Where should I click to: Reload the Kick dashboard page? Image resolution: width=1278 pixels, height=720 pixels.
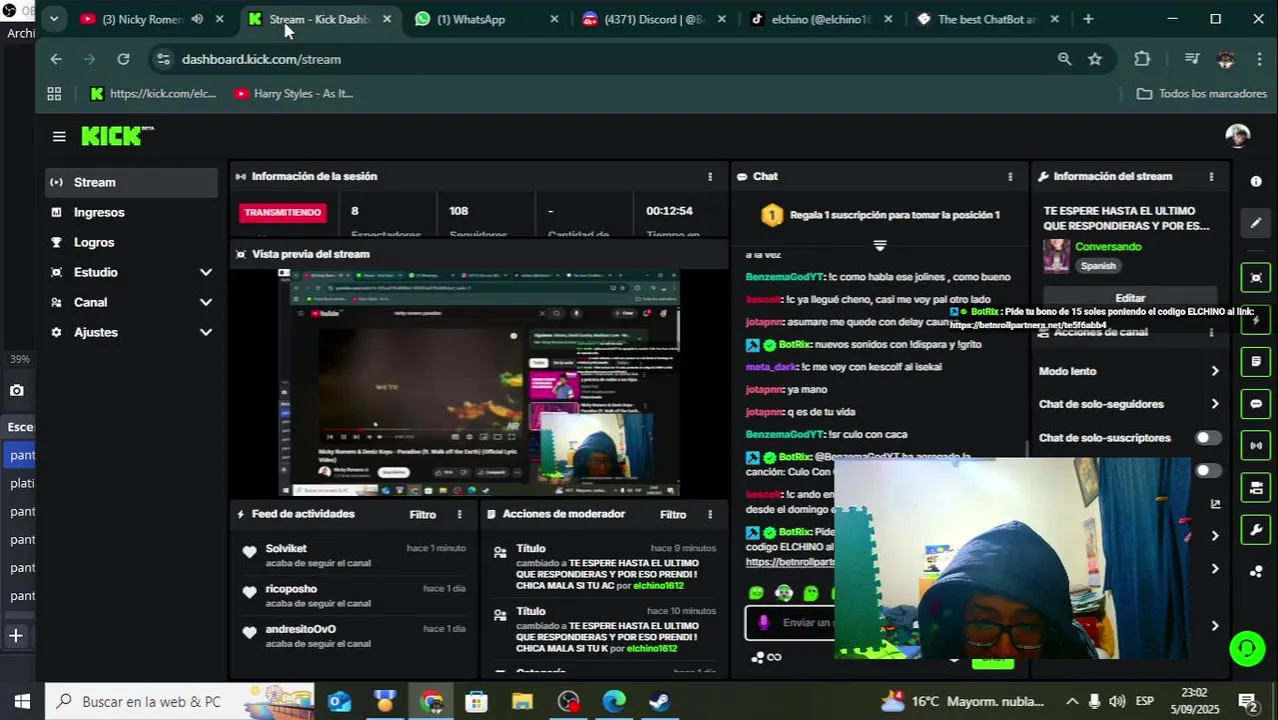123,59
